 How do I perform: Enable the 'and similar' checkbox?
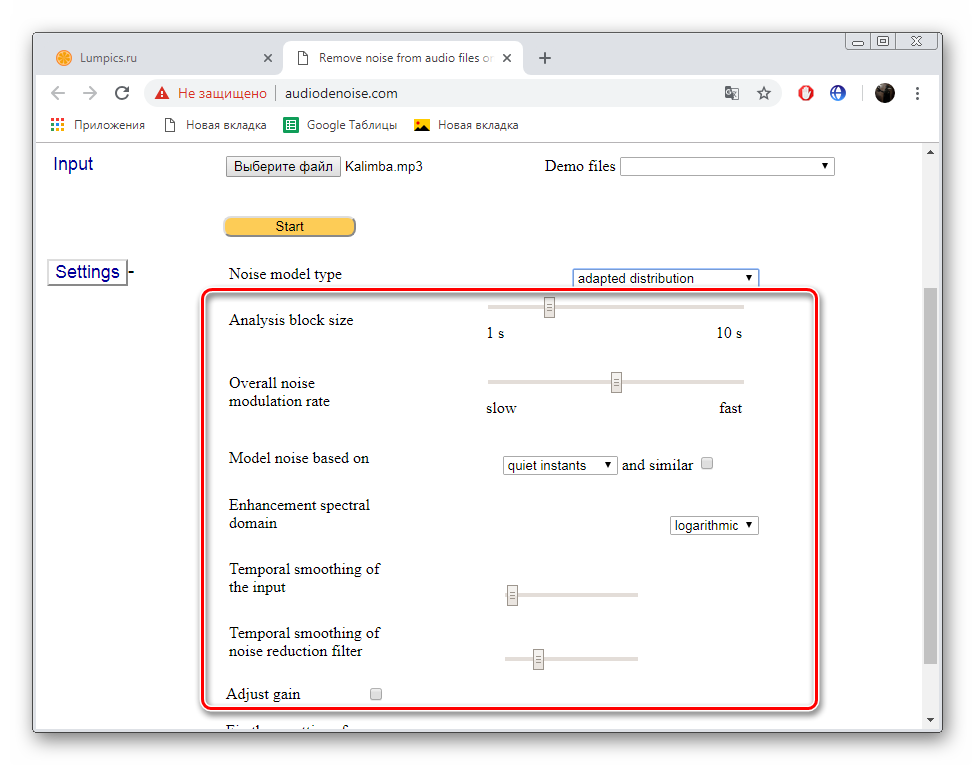707,464
